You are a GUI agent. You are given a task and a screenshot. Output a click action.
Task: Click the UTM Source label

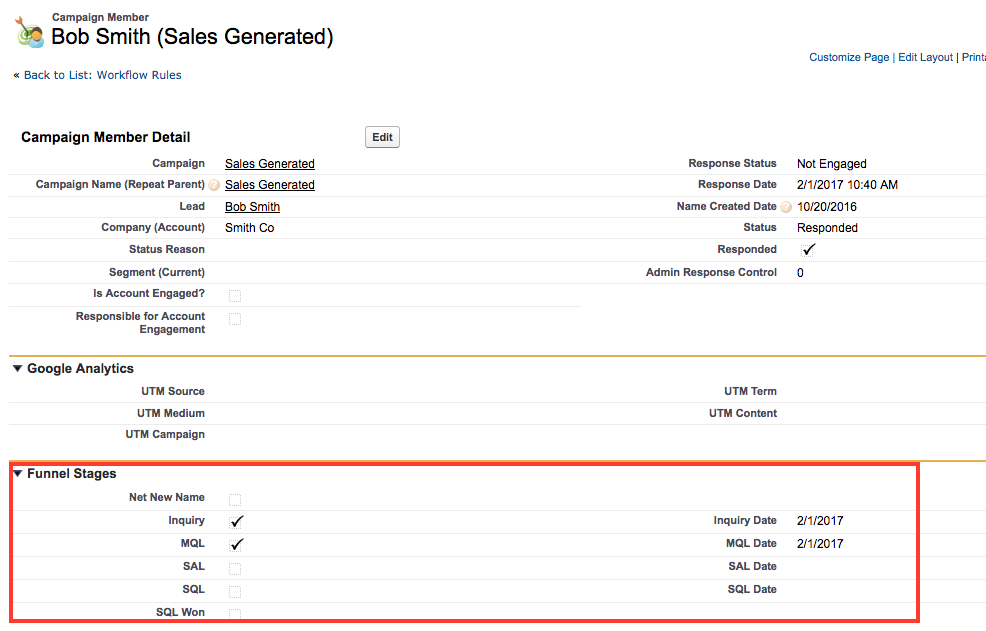click(x=173, y=391)
